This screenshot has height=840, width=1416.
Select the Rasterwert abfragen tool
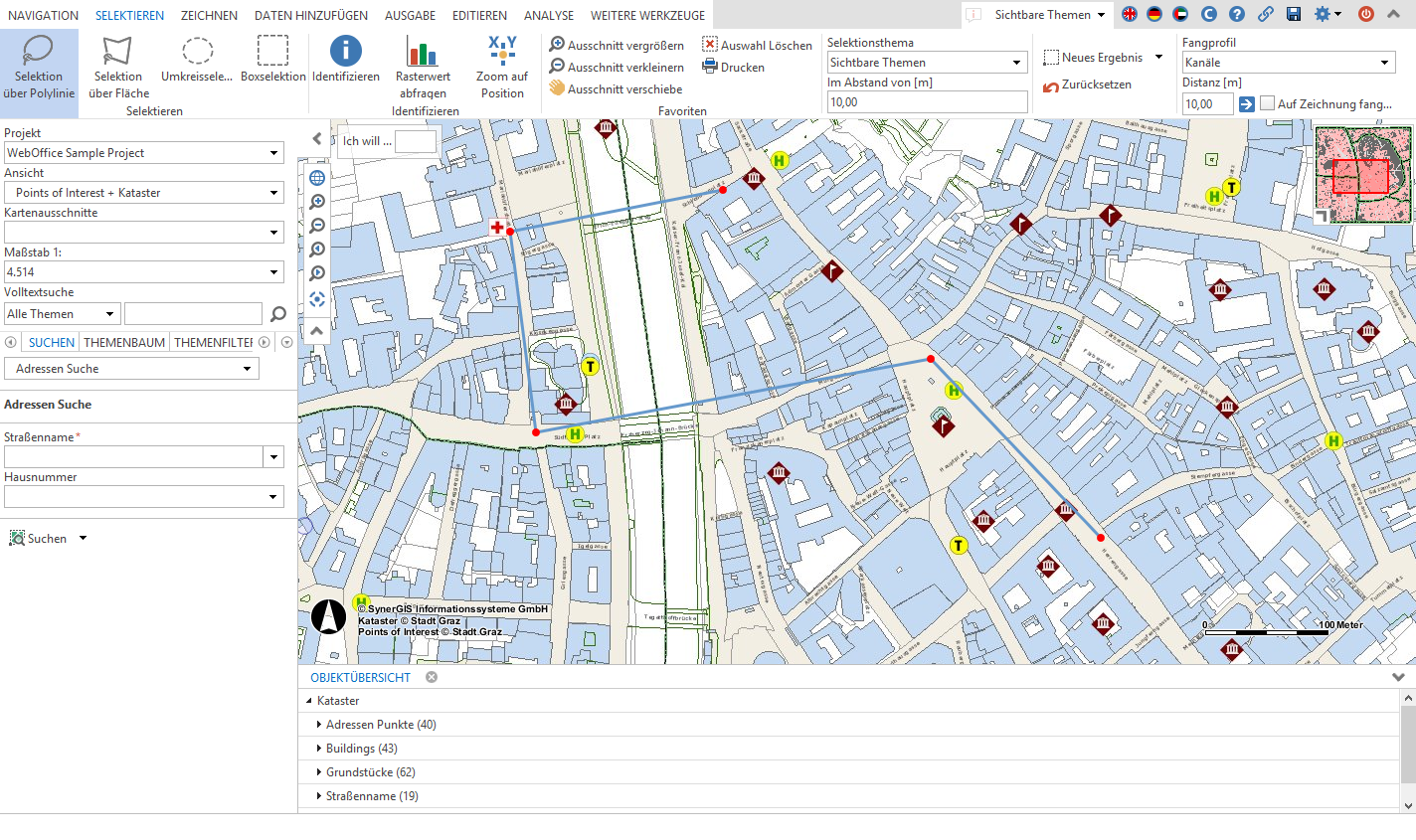pyautogui.click(x=424, y=60)
